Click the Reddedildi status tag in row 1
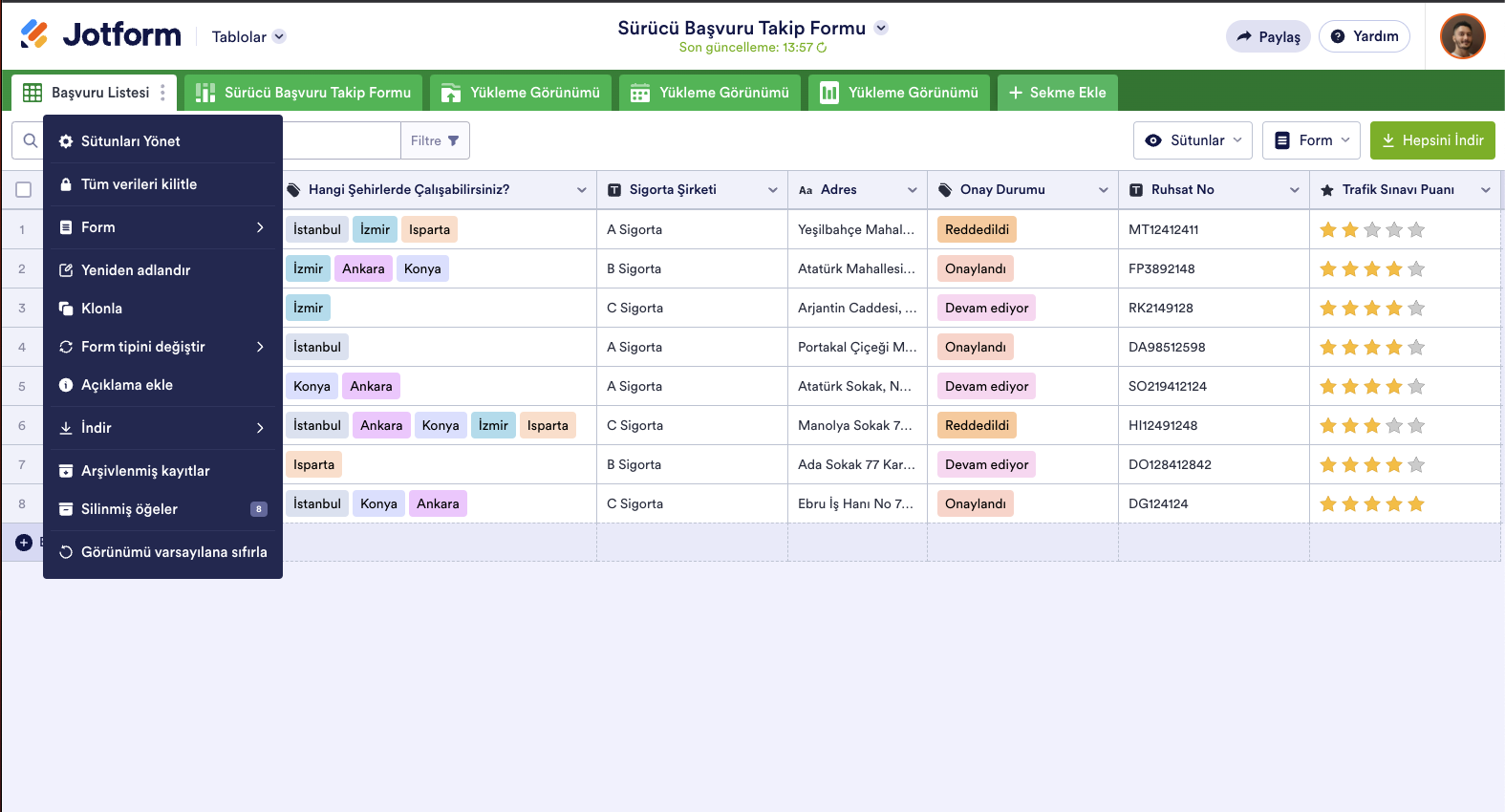 pyautogui.click(x=977, y=230)
